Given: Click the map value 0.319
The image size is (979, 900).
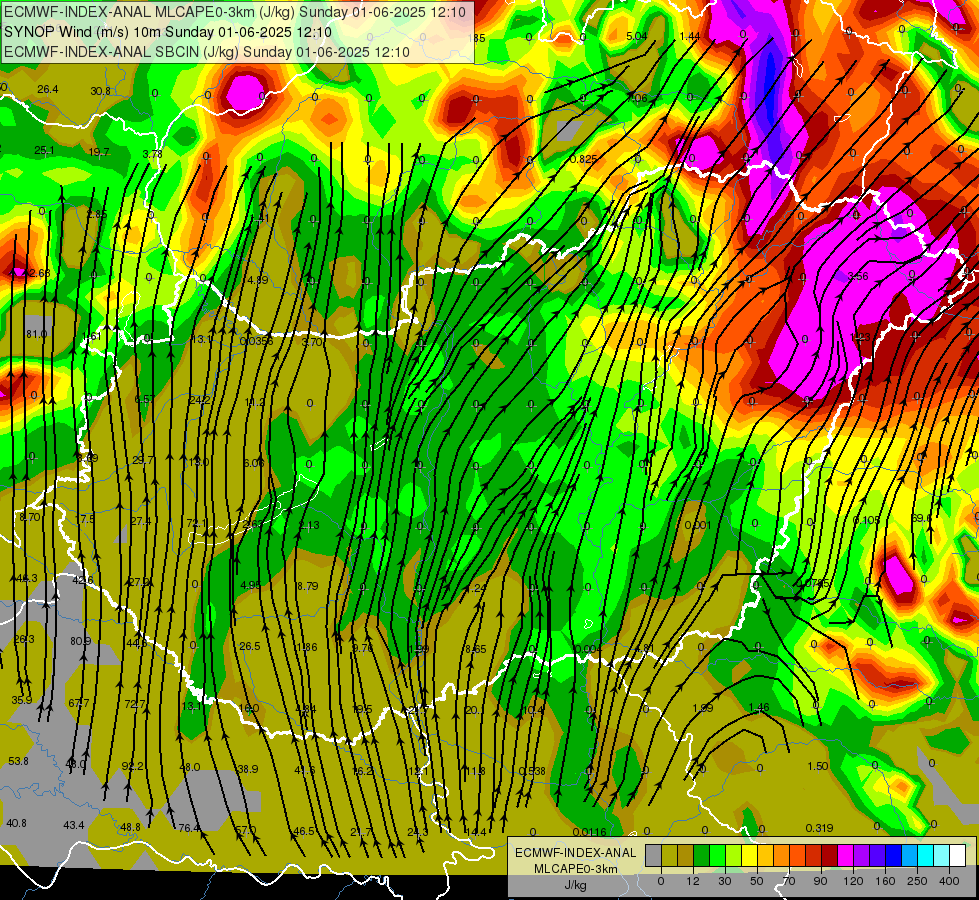Looking at the screenshot, I should pyautogui.click(x=819, y=828).
